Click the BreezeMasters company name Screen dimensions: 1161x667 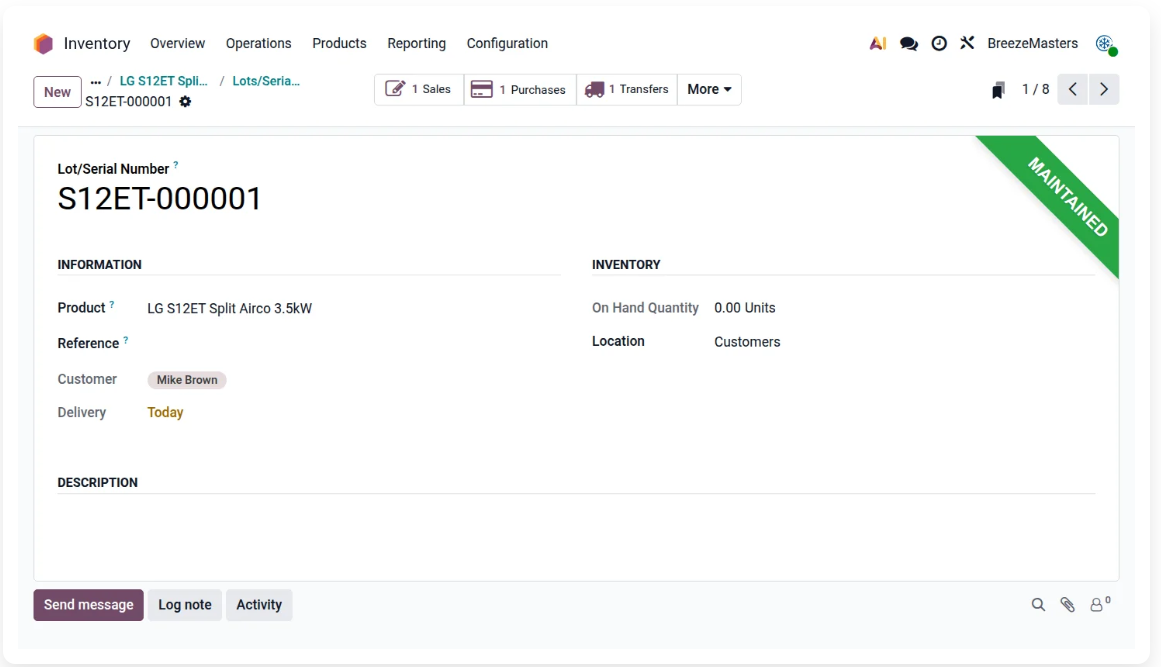point(1032,44)
